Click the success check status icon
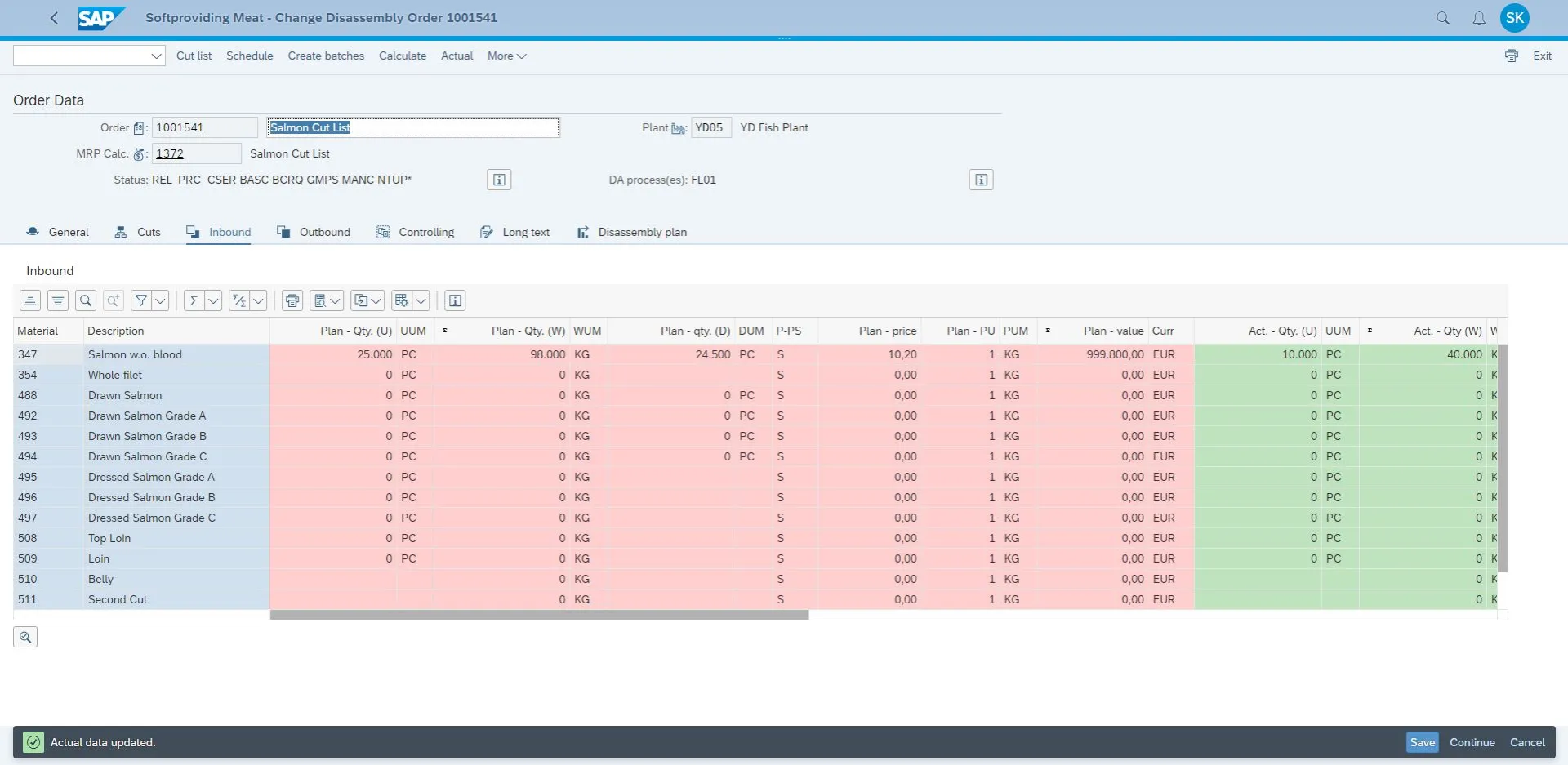The height and width of the screenshot is (765, 1568). [x=33, y=742]
